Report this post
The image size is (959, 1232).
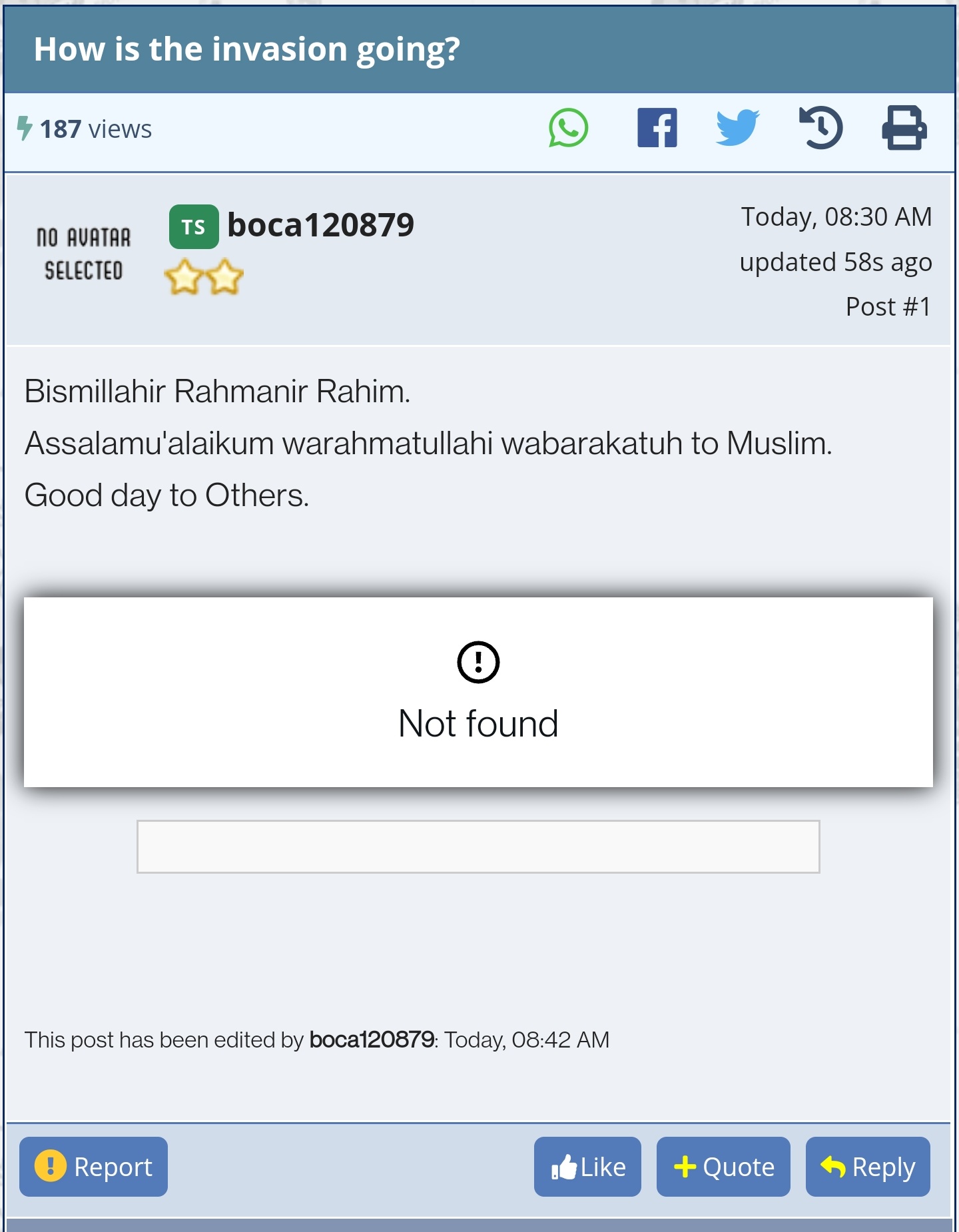93,1167
